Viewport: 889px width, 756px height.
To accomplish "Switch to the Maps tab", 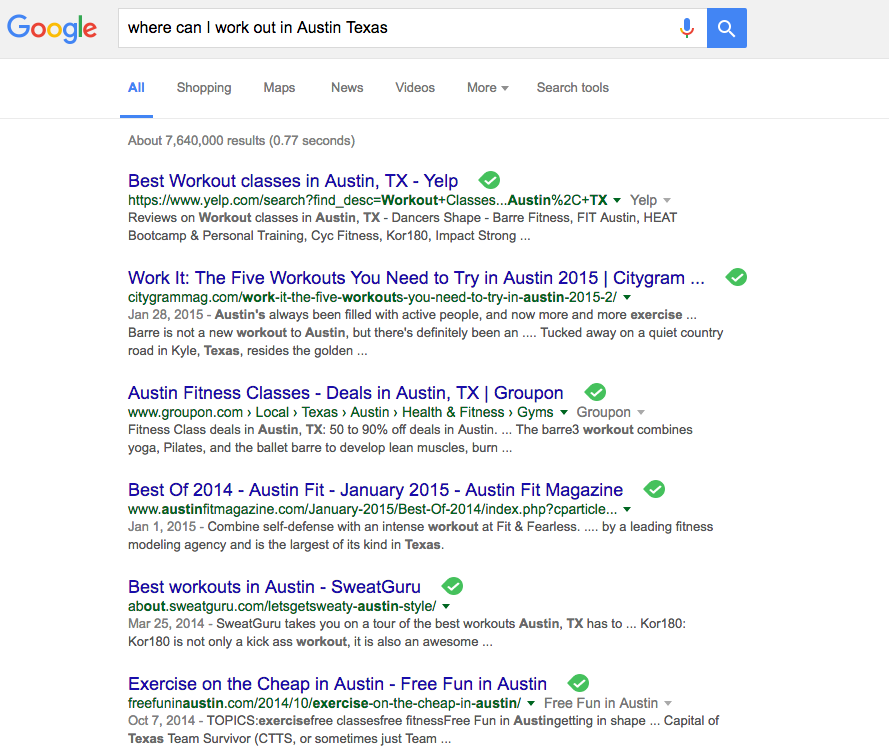I will [x=279, y=88].
